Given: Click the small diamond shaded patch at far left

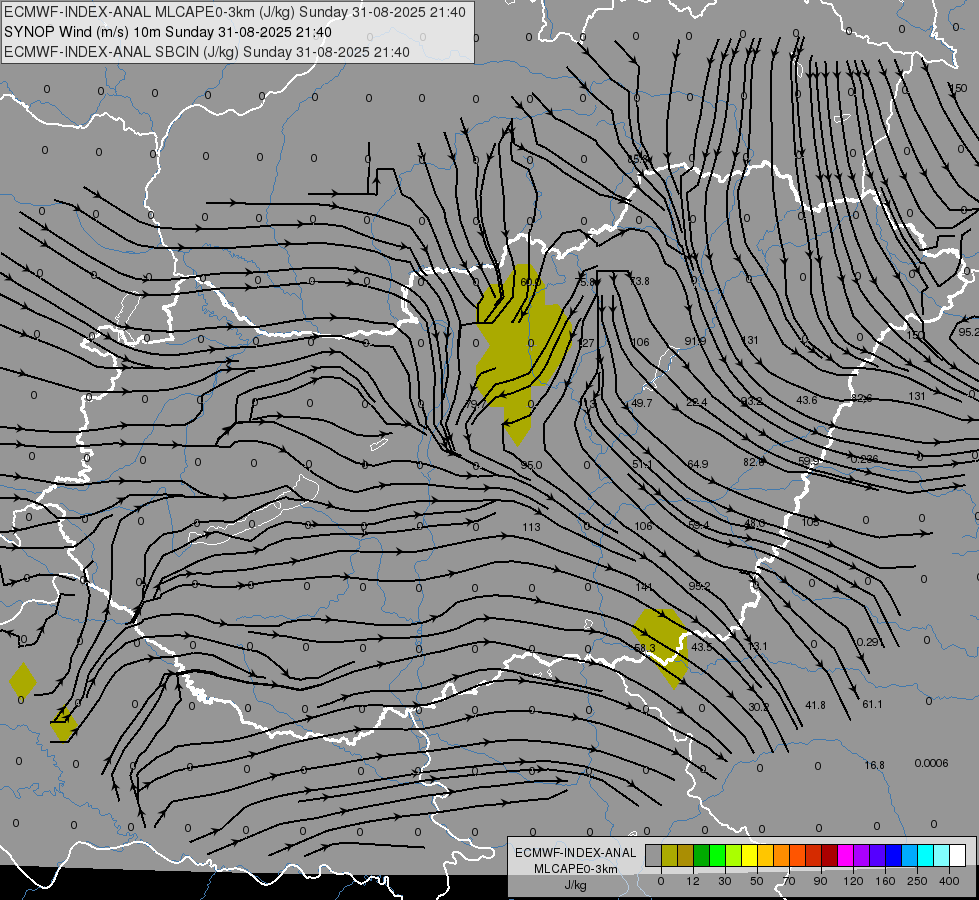Looking at the screenshot, I should (23, 681).
